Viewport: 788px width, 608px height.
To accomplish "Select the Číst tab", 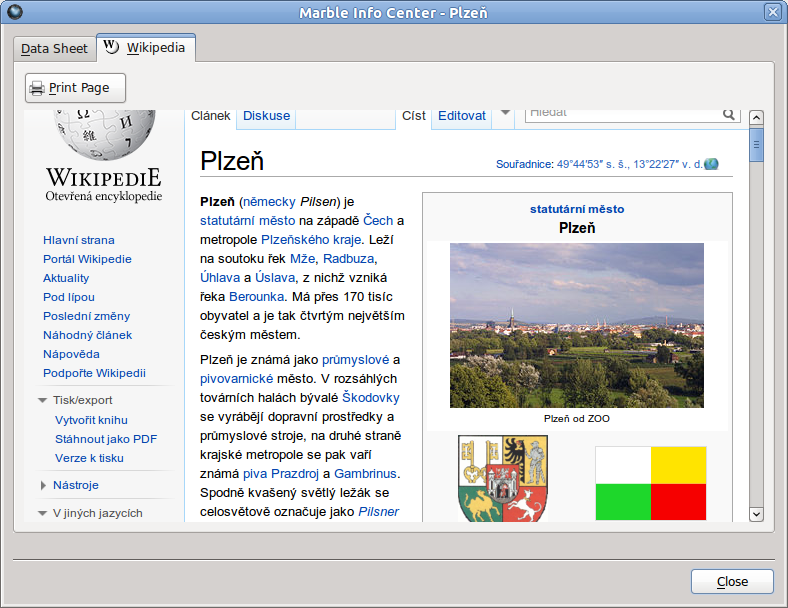I will pos(414,116).
